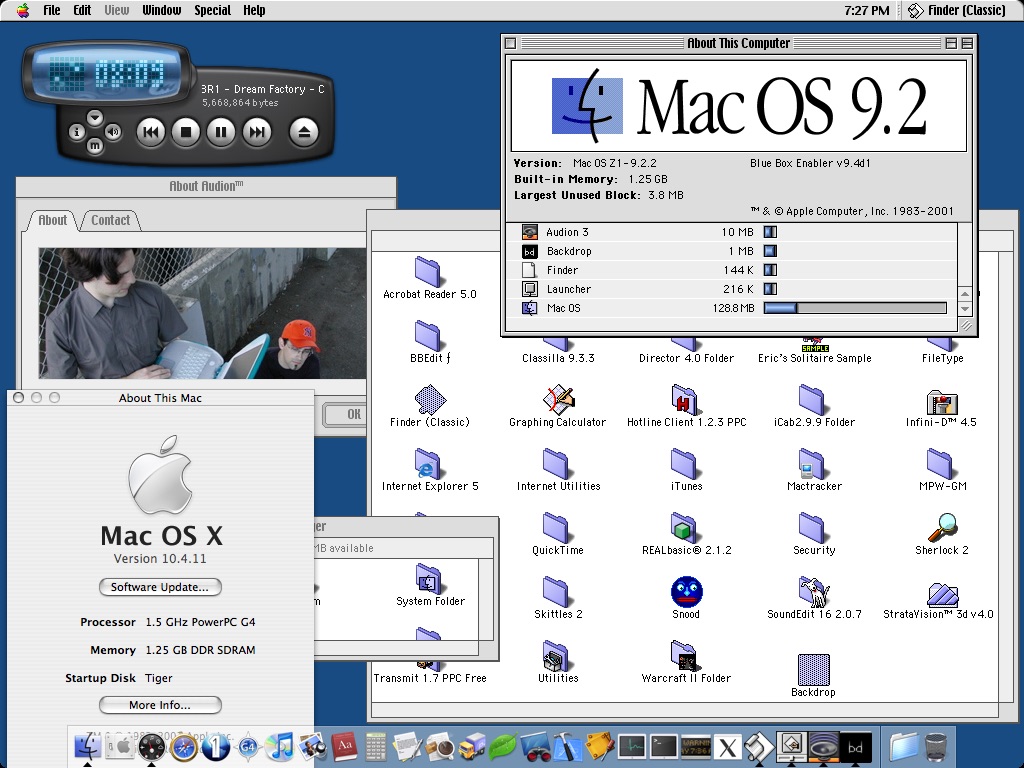
Task: Select the SoundEdit 16 2.0.7 folder icon
Action: (x=814, y=592)
